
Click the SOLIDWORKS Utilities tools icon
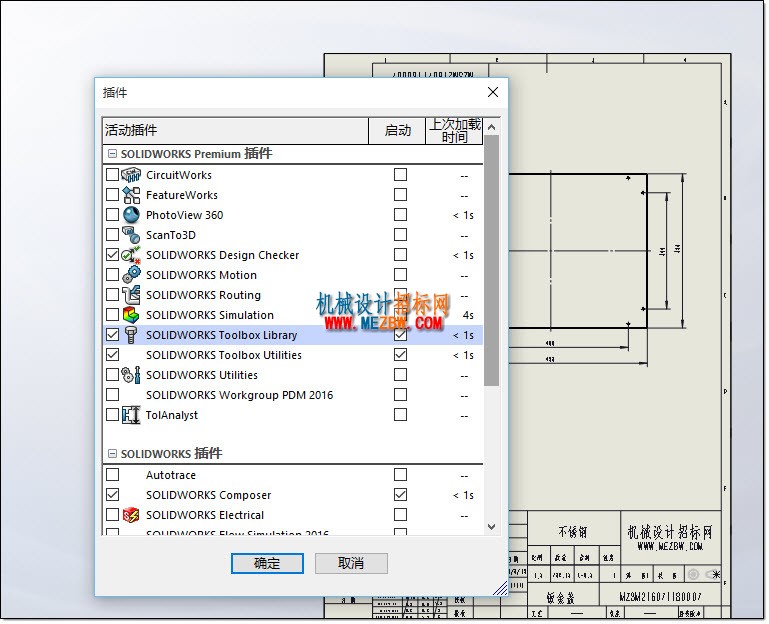(x=131, y=375)
